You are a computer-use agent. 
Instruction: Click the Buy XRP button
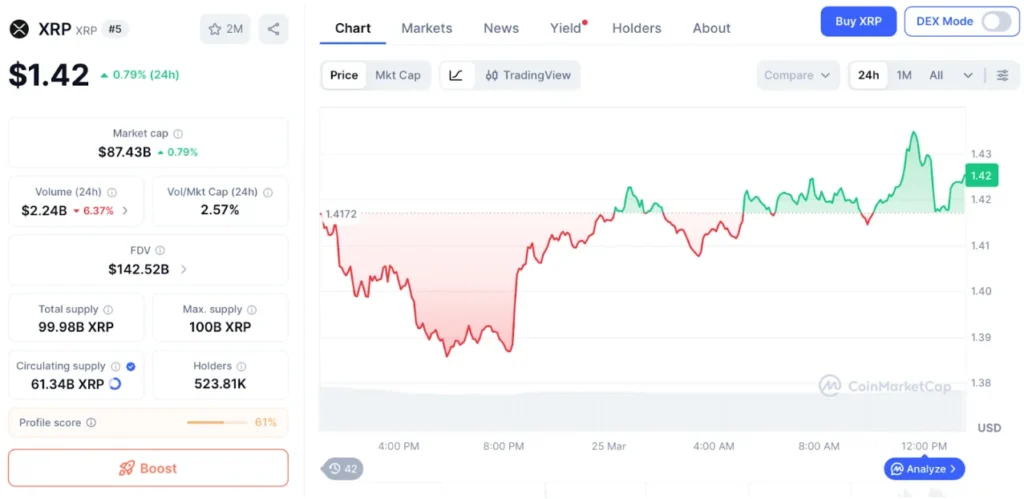point(858,21)
